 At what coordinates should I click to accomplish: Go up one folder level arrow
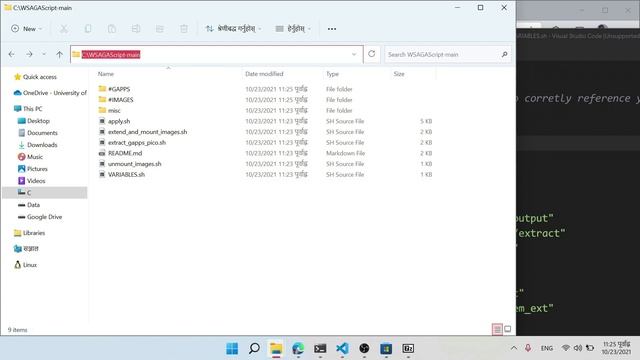click(x=60, y=54)
